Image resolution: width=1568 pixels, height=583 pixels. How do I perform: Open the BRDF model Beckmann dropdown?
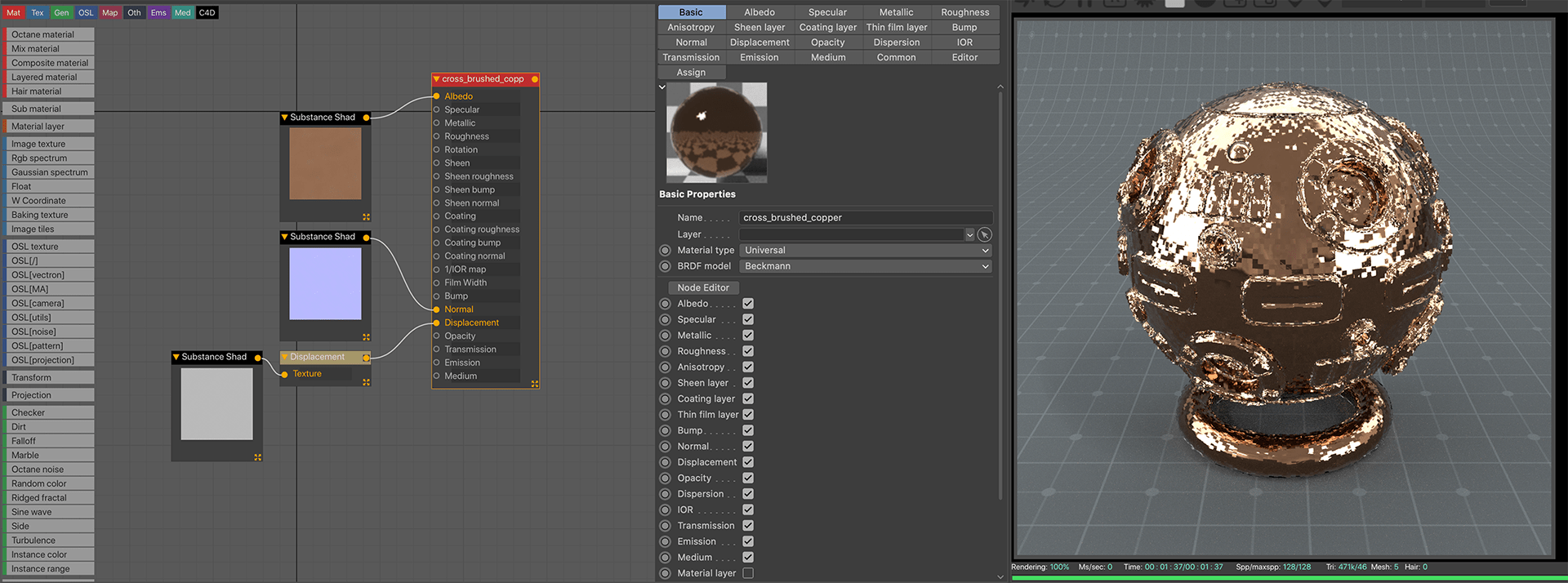click(865, 266)
